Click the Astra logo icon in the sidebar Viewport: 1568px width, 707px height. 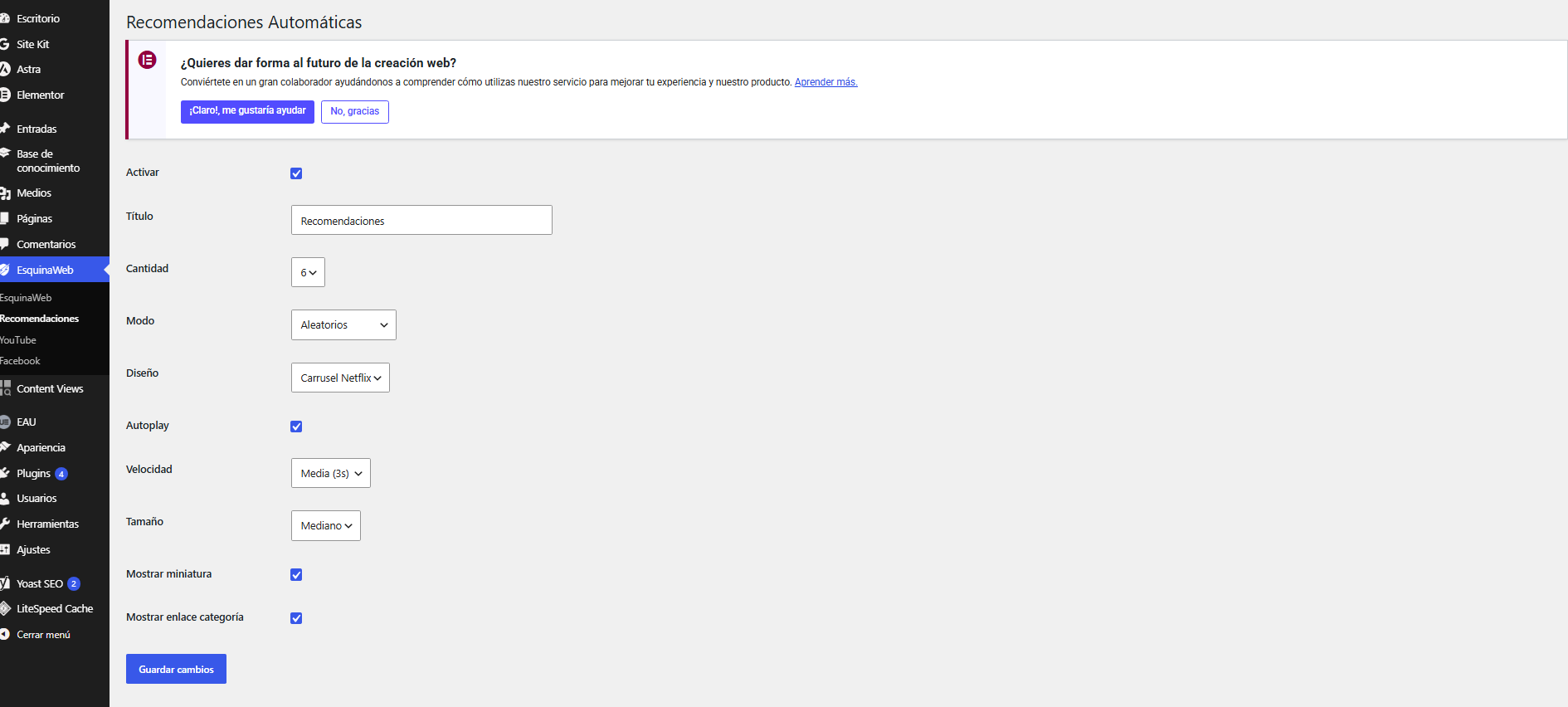(4, 70)
